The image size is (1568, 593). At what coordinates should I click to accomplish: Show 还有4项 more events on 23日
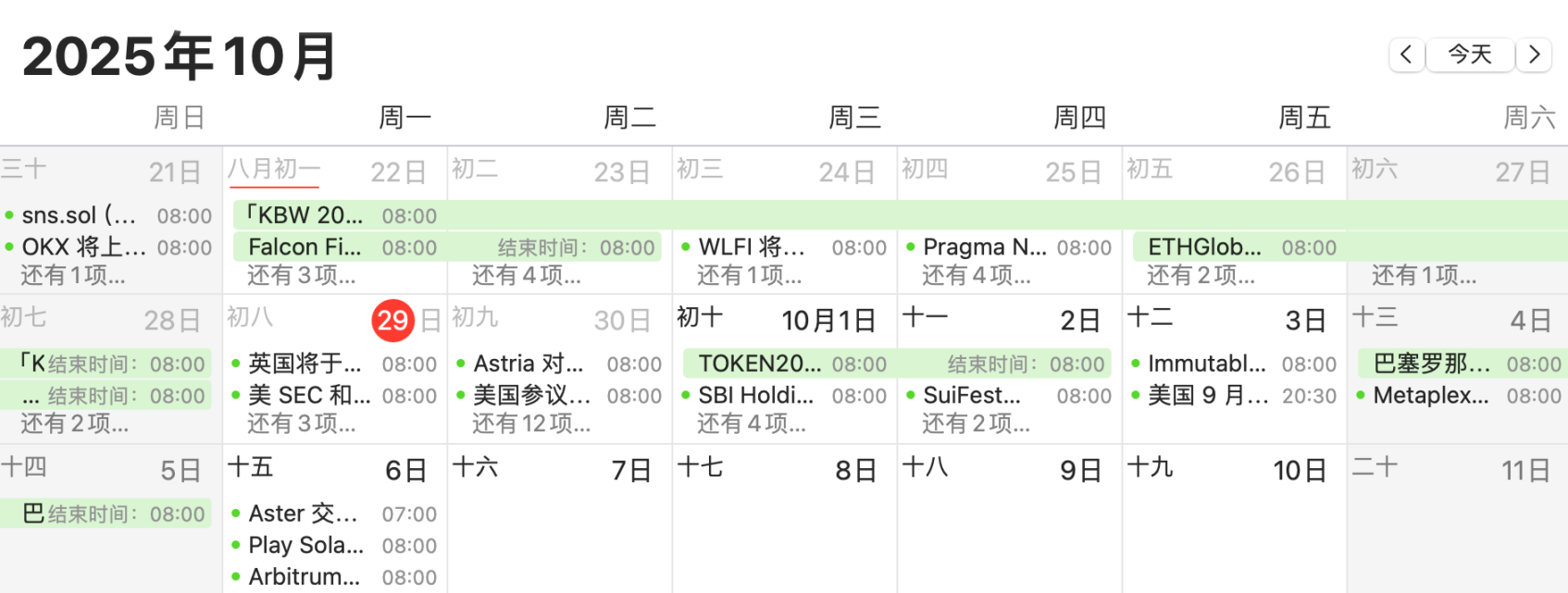(526, 276)
